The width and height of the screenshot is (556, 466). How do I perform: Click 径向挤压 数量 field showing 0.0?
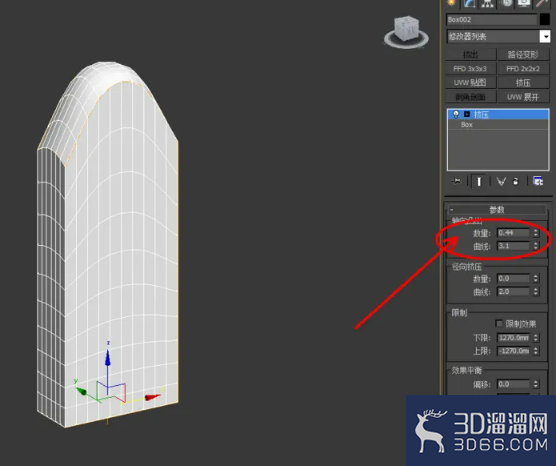coord(513,278)
